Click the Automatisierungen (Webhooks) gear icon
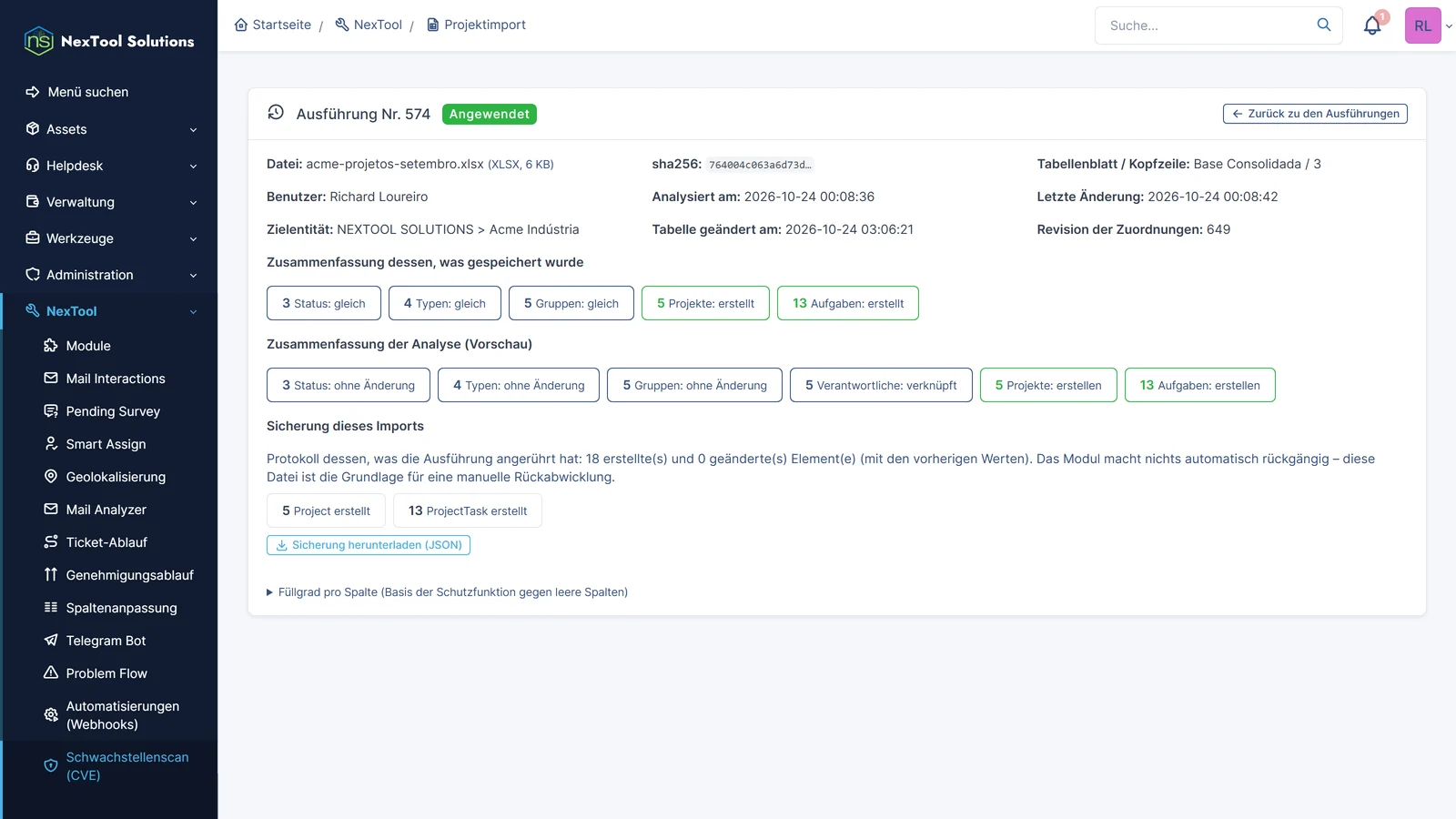Image resolution: width=1456 pixels, height=819 pixels. pyautogui.click(x=51, y=715)
